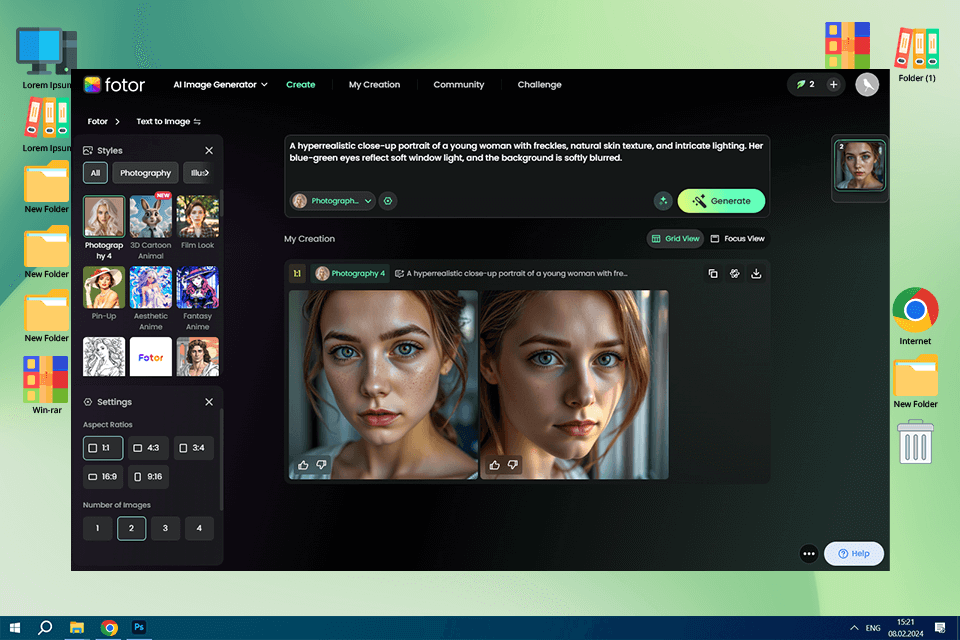Select the 9:16 aspect ratio
The height and width of the screenshot is (640, 960).
coord(148,476)
